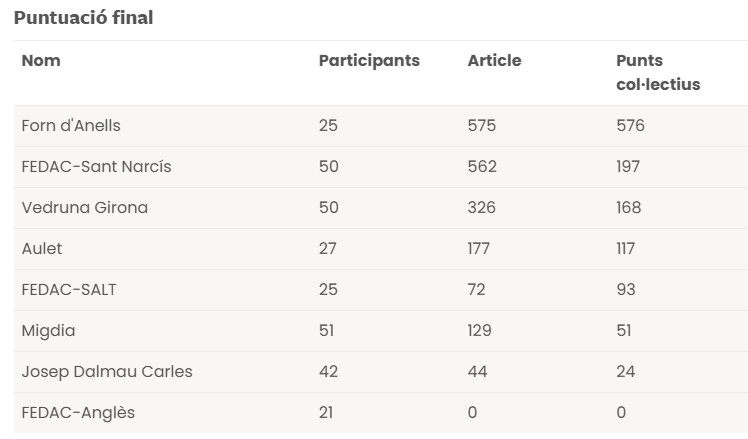Click Forn d'Anells collective points 576
Viewport: 748px width, 439px height.
630,126
